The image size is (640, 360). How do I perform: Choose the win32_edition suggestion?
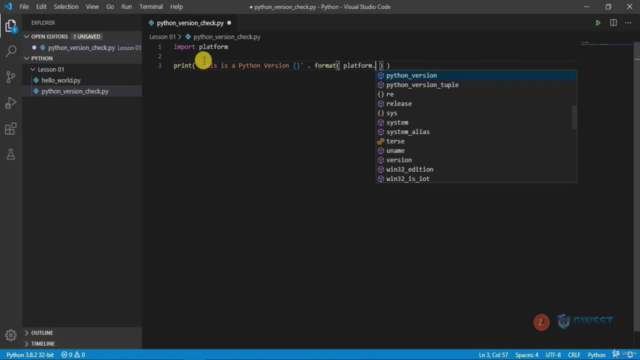click(476, 169)
